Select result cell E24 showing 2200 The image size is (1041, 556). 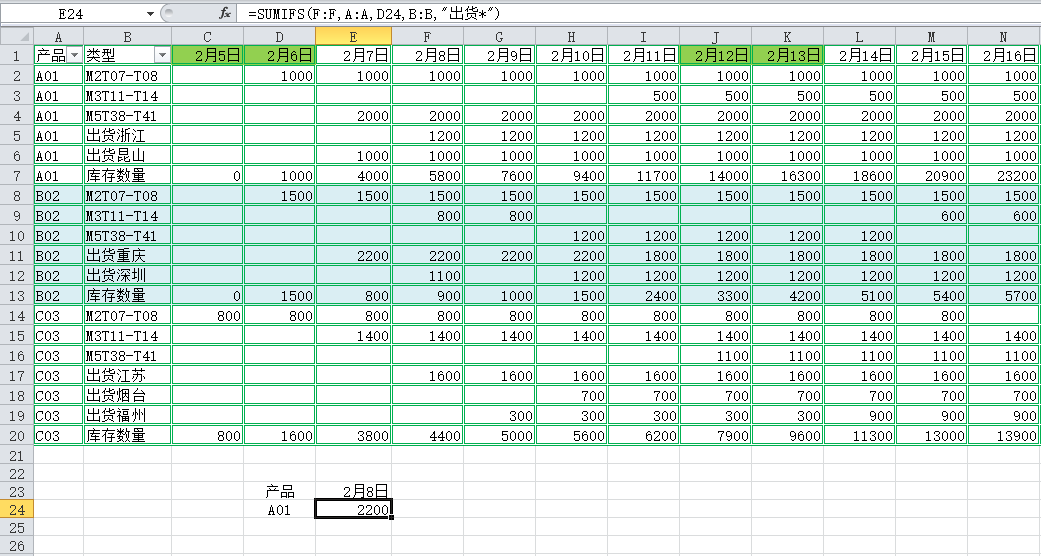[x=353, y=510]
